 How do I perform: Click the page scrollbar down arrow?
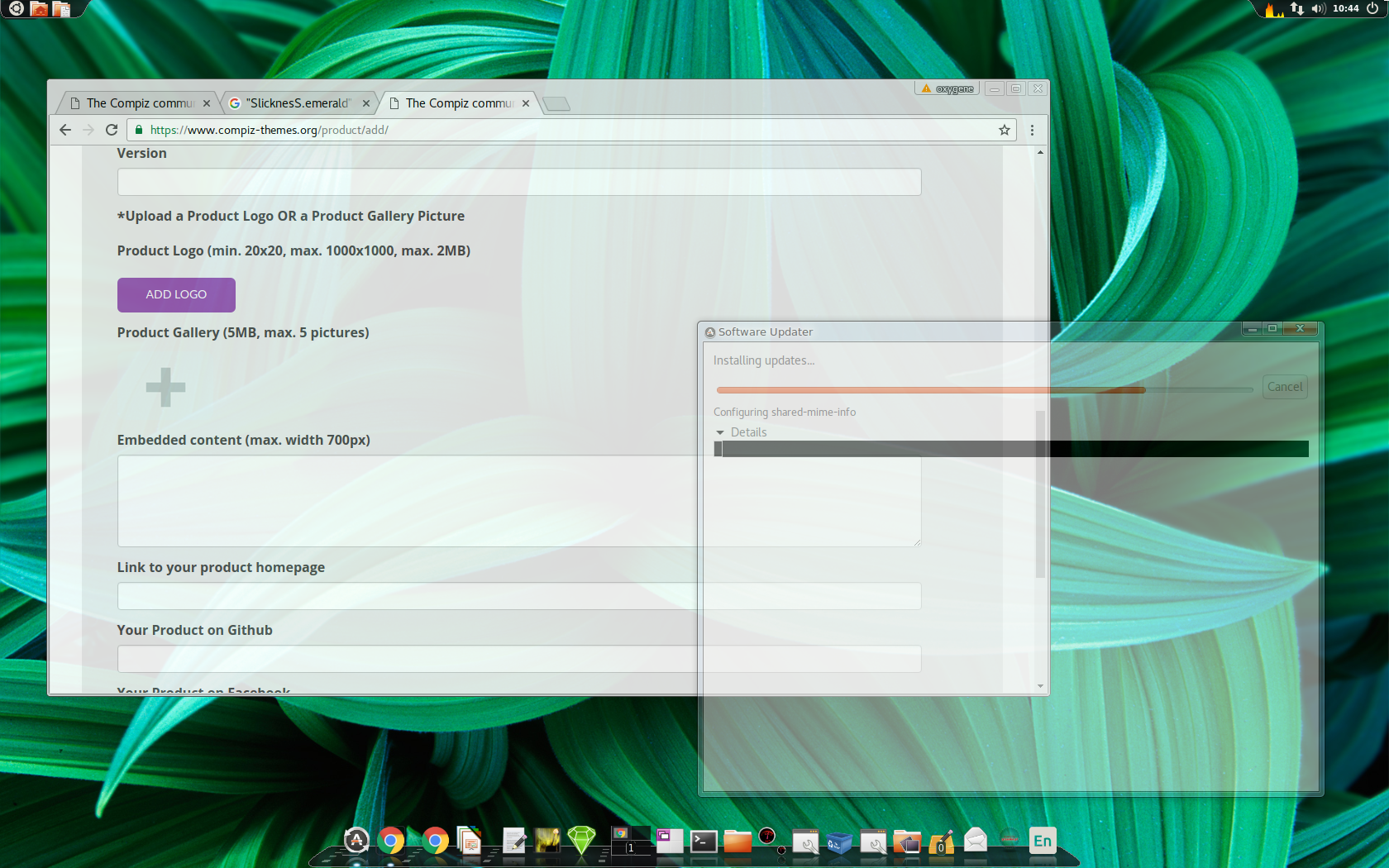pyautogui.click(x=1040, y=686)
